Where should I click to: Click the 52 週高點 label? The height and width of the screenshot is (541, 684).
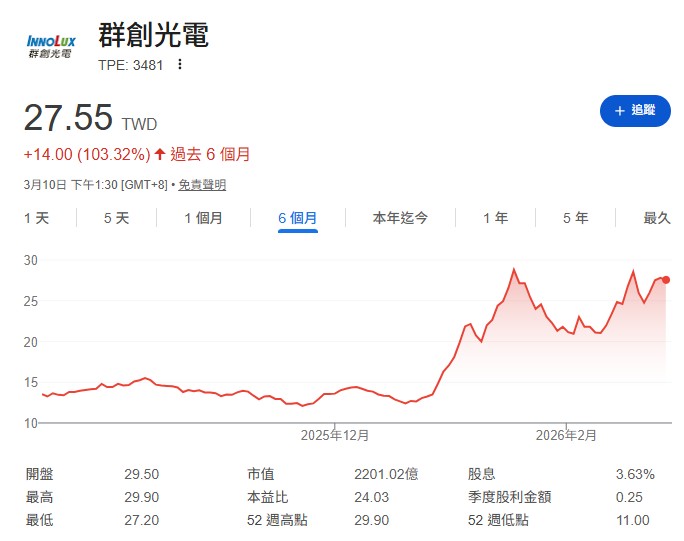277,520
